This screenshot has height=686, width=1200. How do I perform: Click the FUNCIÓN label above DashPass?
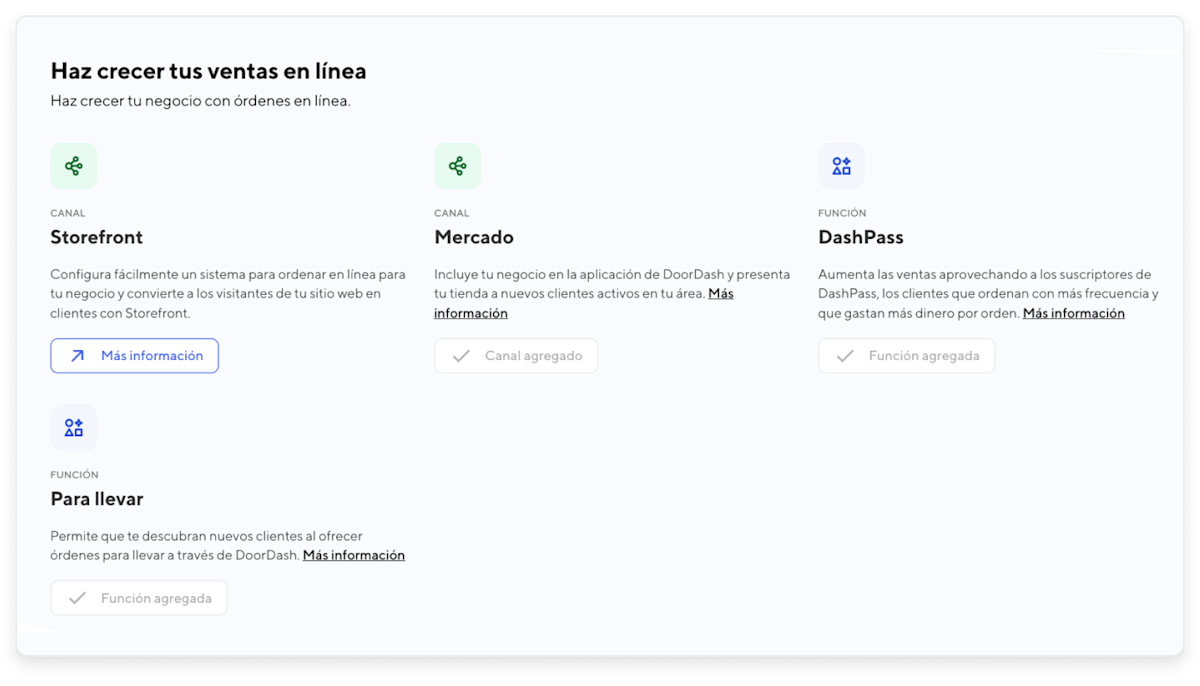point(842,213)
